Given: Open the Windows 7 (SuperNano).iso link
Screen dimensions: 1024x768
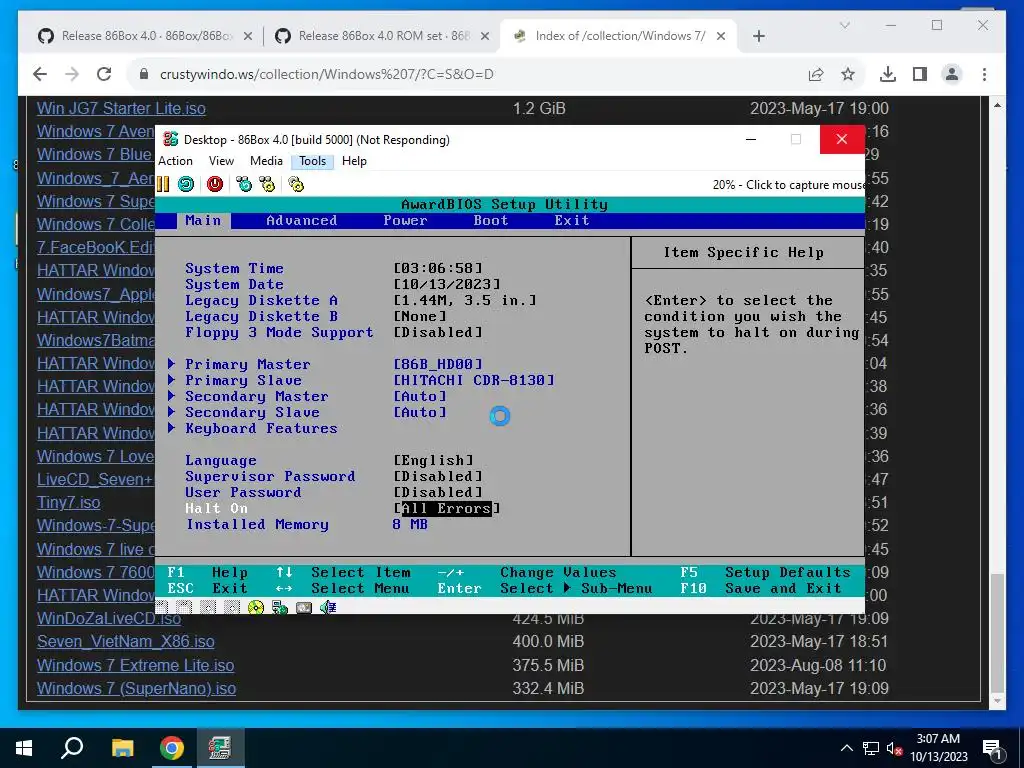Looking at the screenshot, I should pos(136,688).
